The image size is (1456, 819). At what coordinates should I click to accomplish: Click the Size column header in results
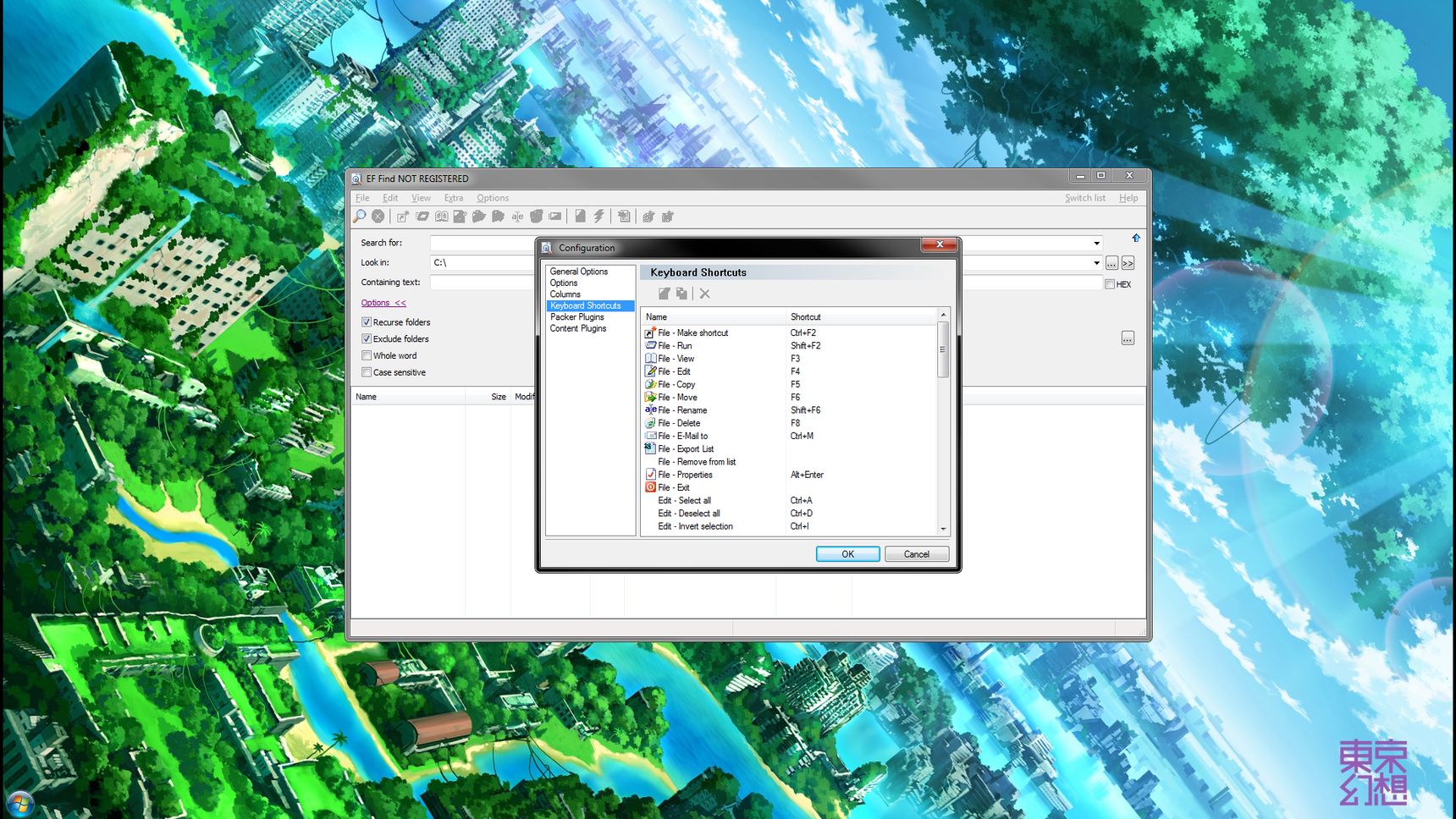click(488, 397)
